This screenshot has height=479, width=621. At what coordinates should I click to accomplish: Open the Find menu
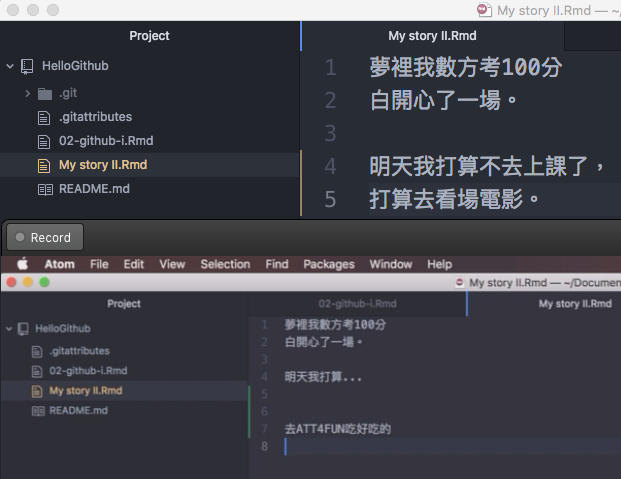click(x=277, y=264)
